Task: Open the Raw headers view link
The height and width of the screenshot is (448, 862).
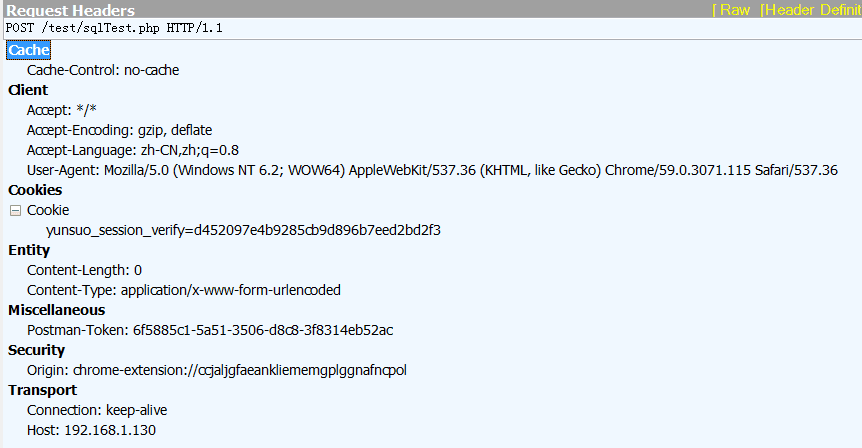Action: click(x=731, y=10)
